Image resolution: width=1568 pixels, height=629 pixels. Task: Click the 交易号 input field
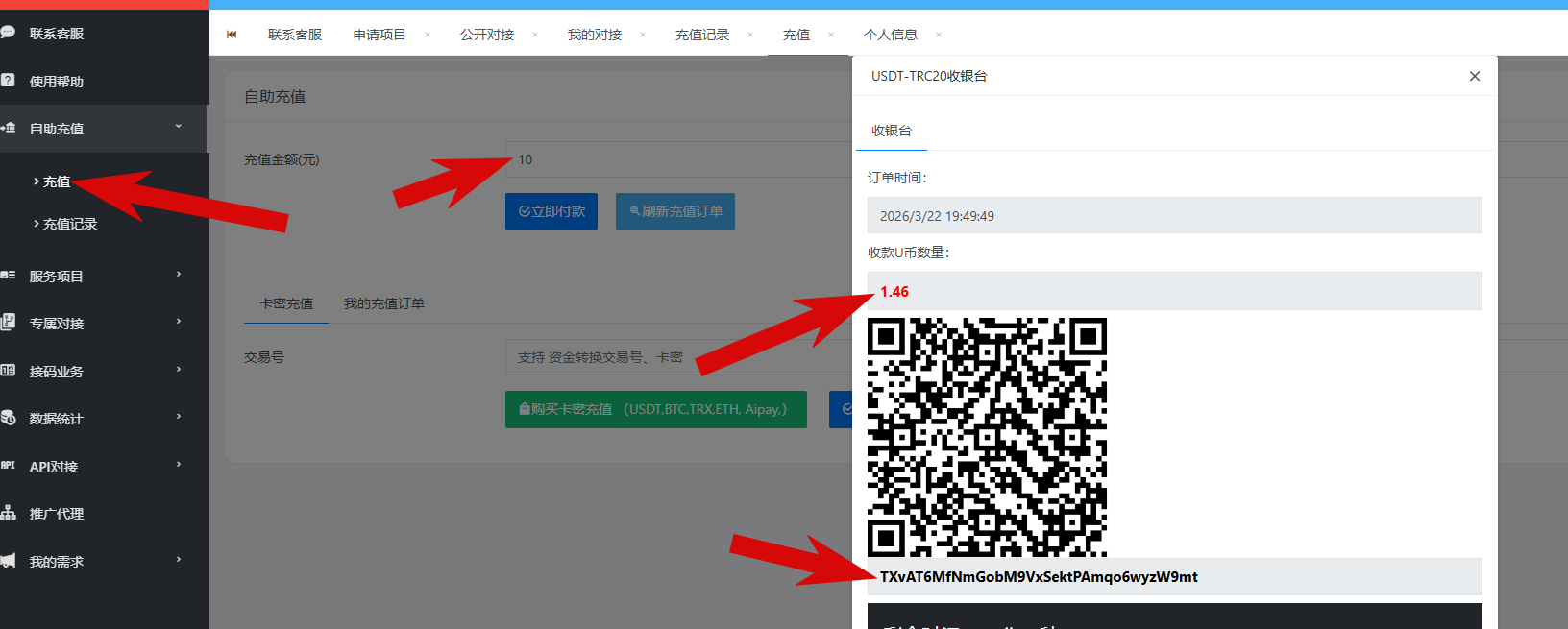pyautogui.click(x=678, y=357)
